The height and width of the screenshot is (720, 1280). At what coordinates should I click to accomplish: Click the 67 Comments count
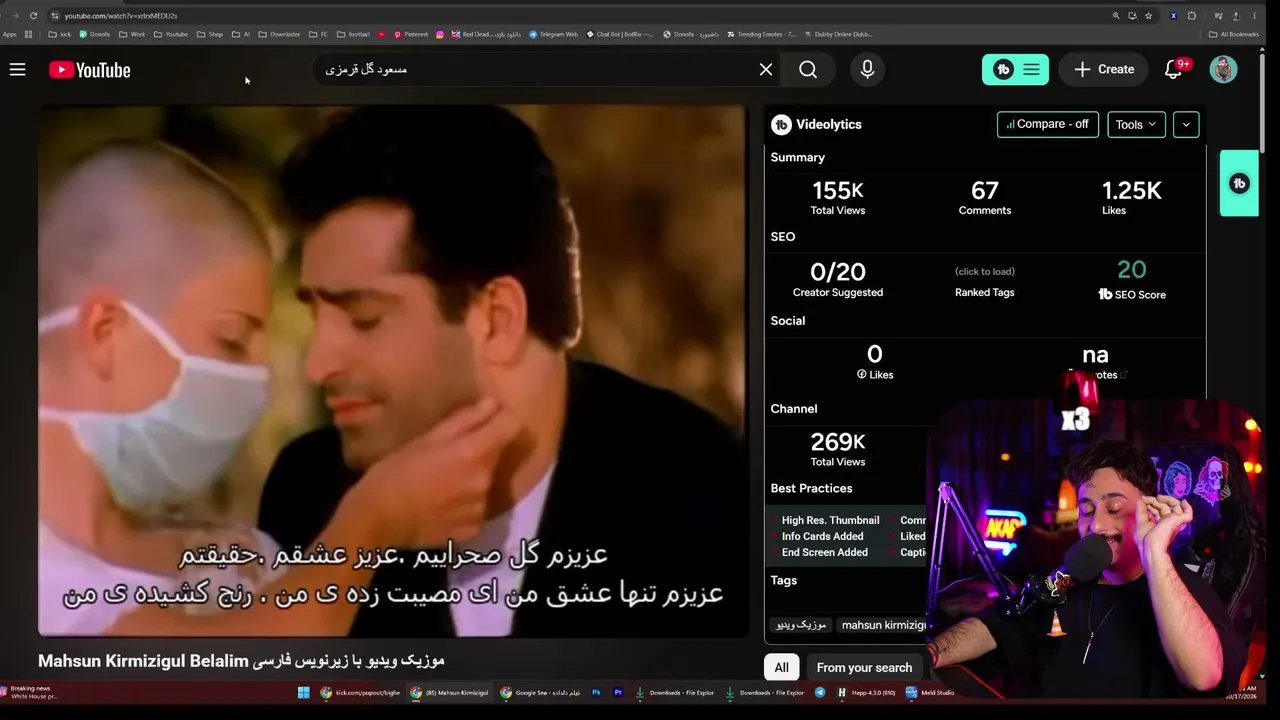985,190
